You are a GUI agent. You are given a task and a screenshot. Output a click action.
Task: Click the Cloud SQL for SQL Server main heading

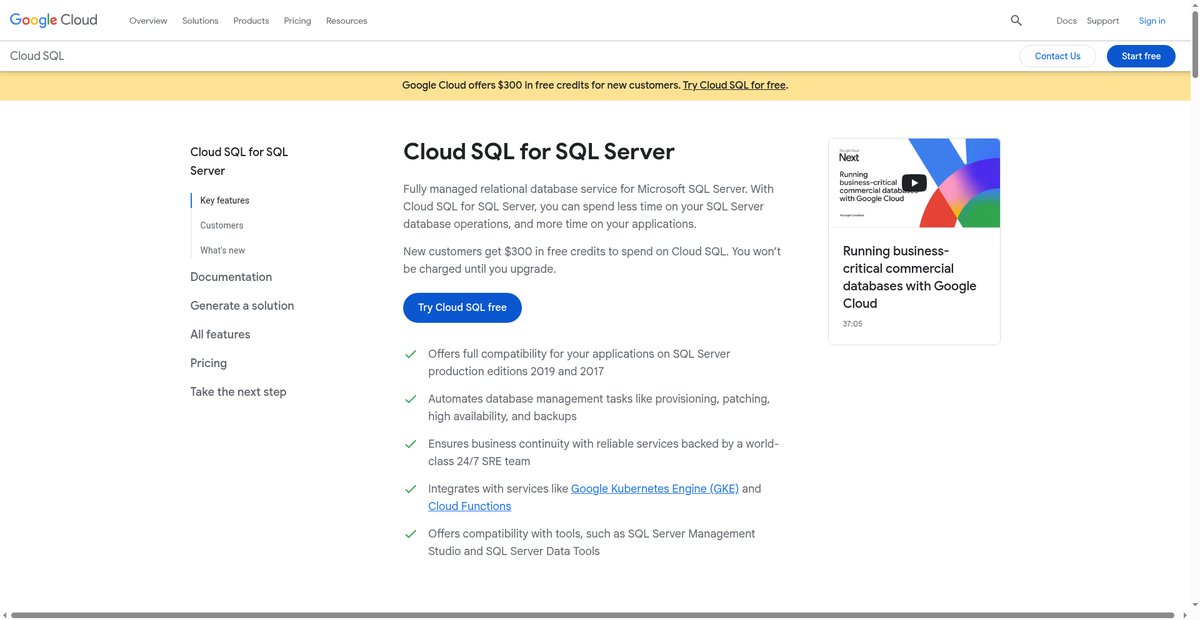point(539,152)
